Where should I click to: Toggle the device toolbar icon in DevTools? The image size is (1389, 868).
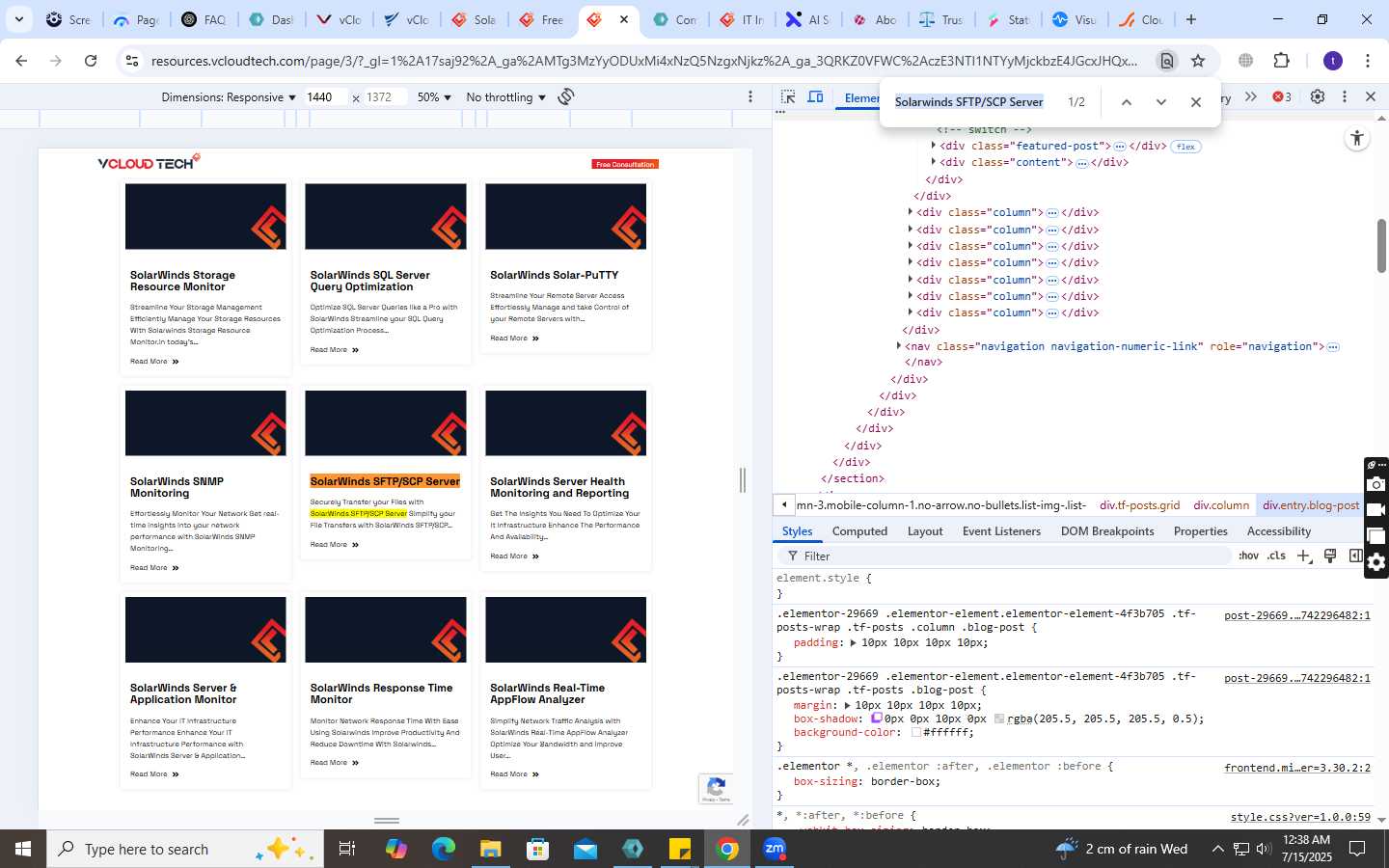coord(815,97)
